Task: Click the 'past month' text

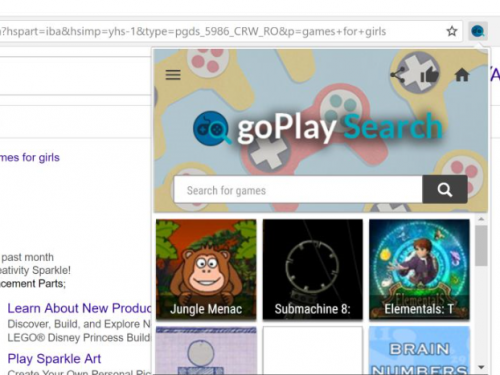Action: tap(27, 257)
